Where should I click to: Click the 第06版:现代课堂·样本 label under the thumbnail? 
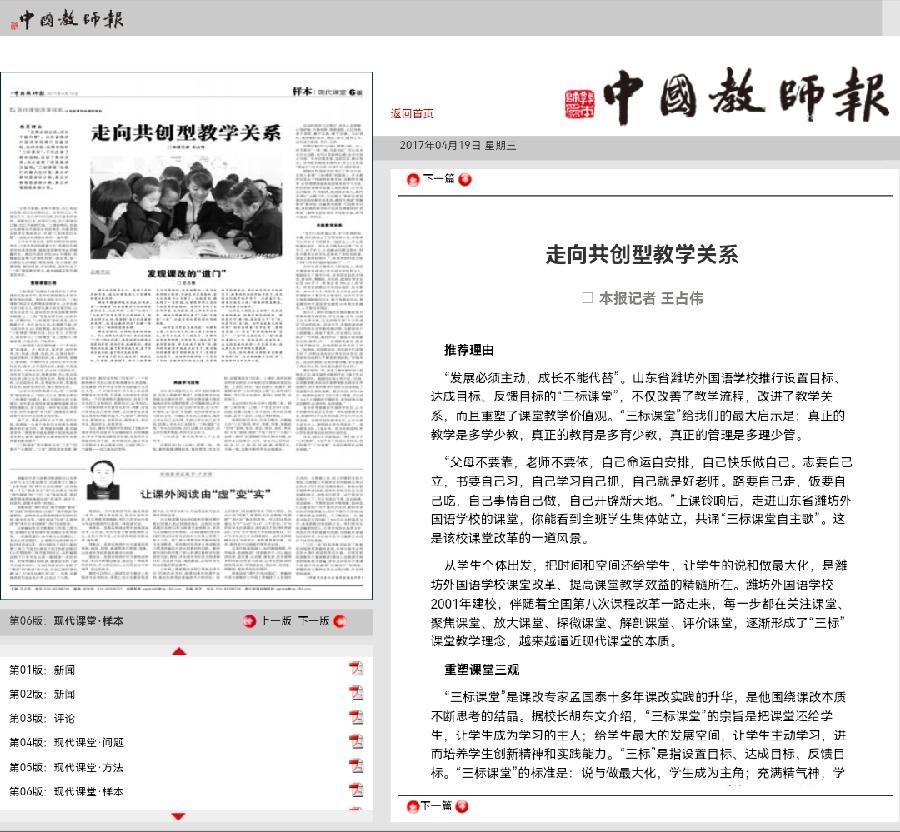(67, 620)
